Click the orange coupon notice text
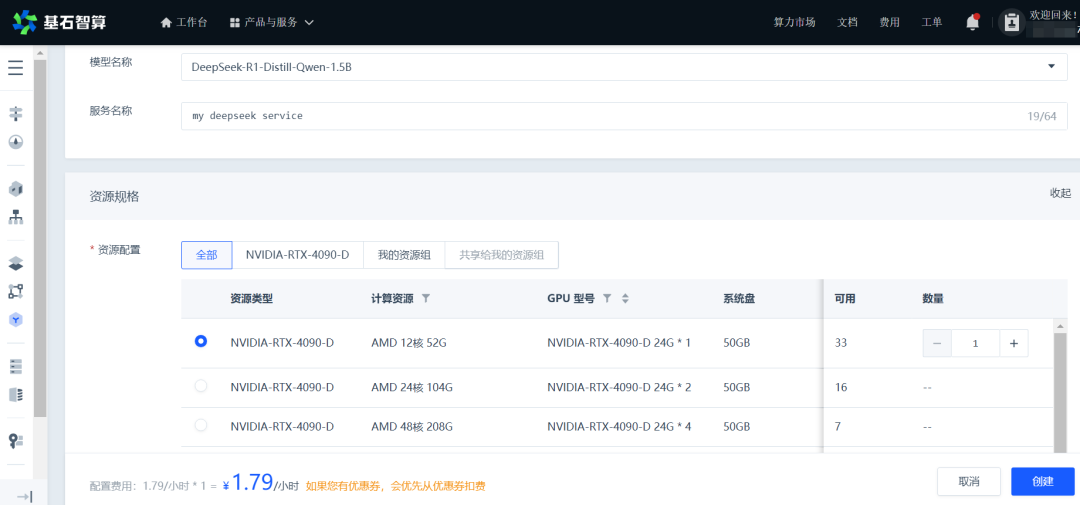This screenshot has height=505, width=1080. click(x=395, y=486)
